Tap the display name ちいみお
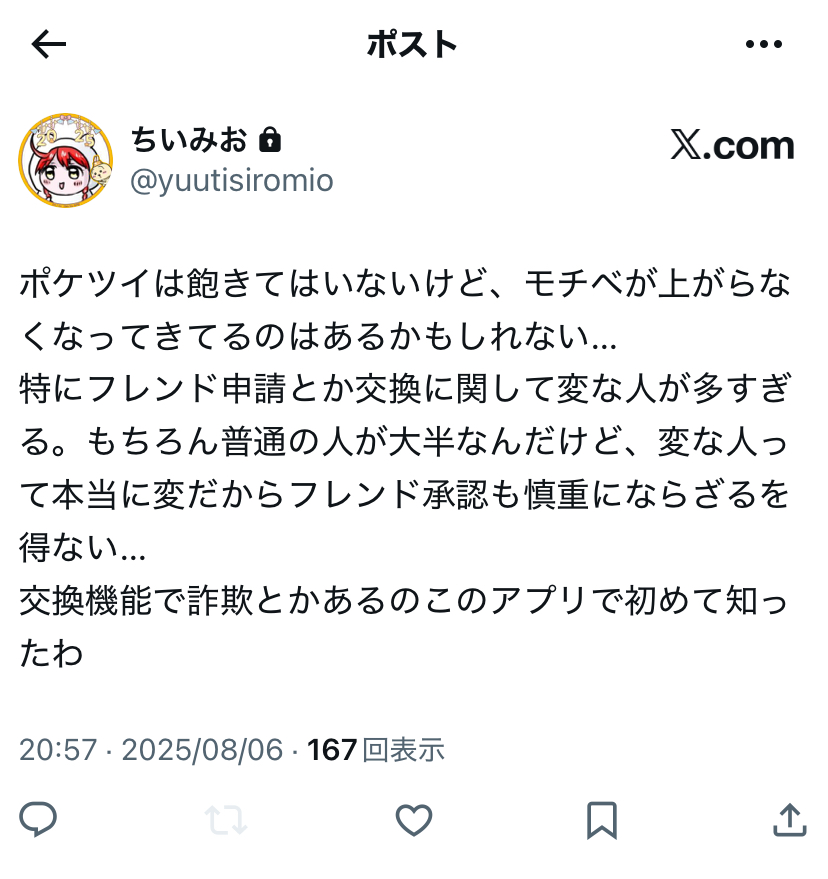 click(189, 139)
